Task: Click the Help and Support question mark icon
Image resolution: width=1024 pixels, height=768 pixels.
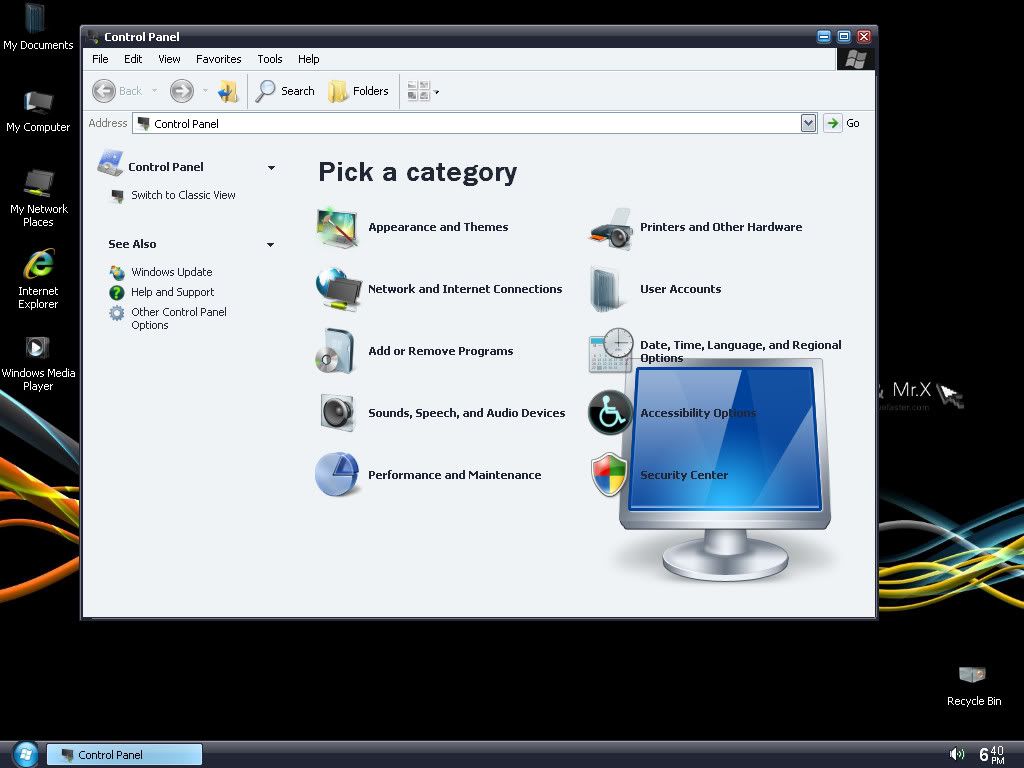Action: point(117,293)
